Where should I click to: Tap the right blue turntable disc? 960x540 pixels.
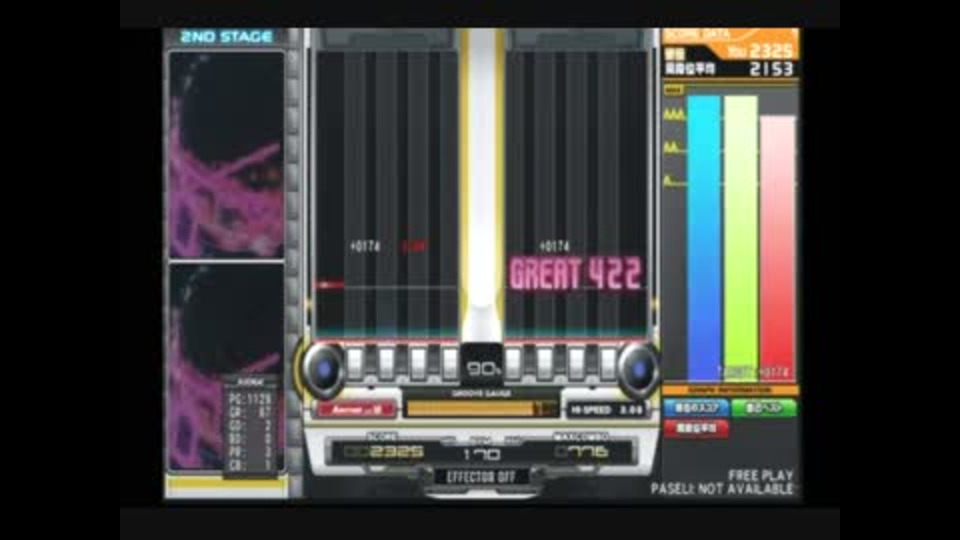[639, 369]
